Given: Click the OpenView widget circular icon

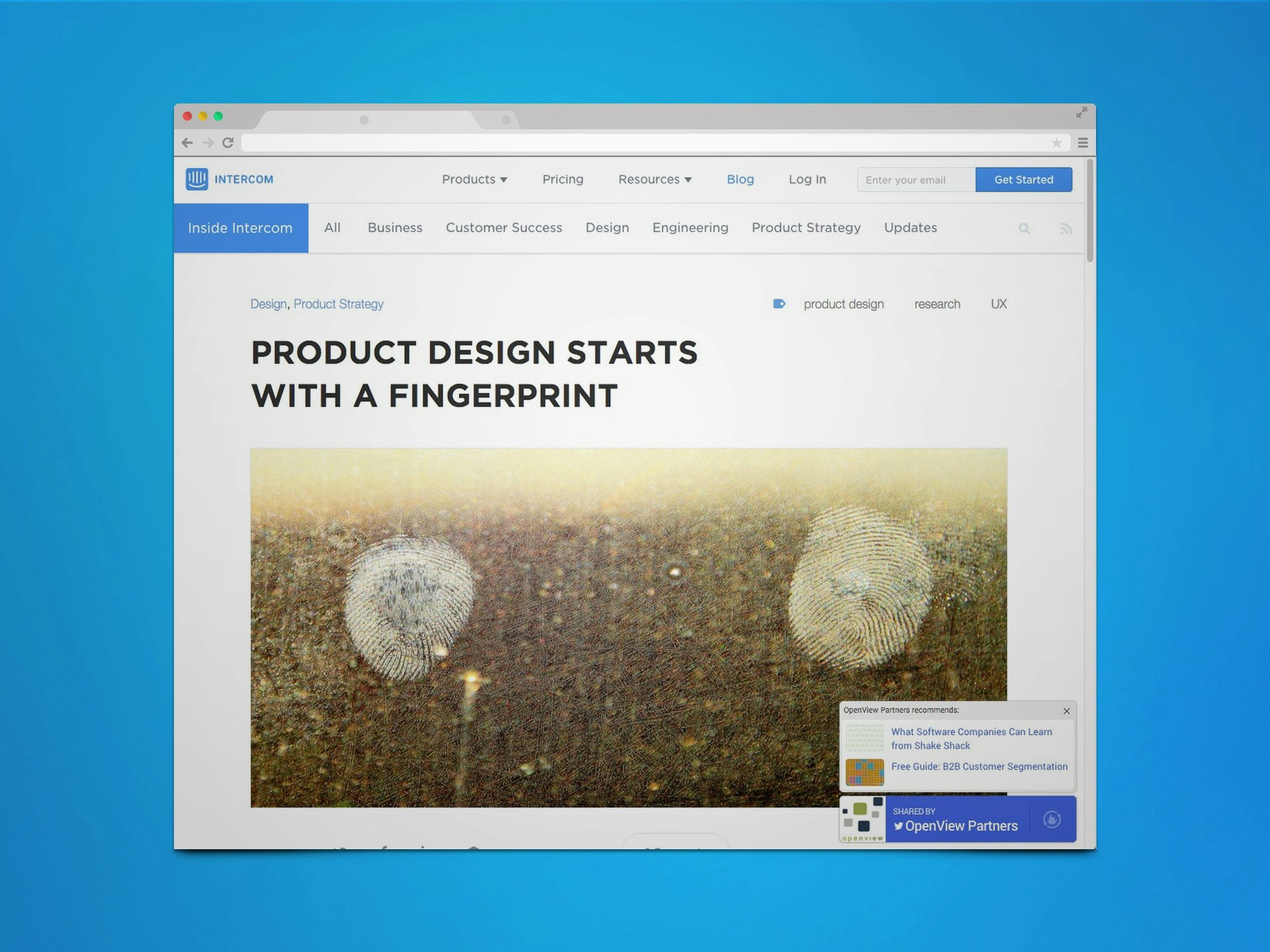Looking at the screenshot, I should pos(1052,820).
